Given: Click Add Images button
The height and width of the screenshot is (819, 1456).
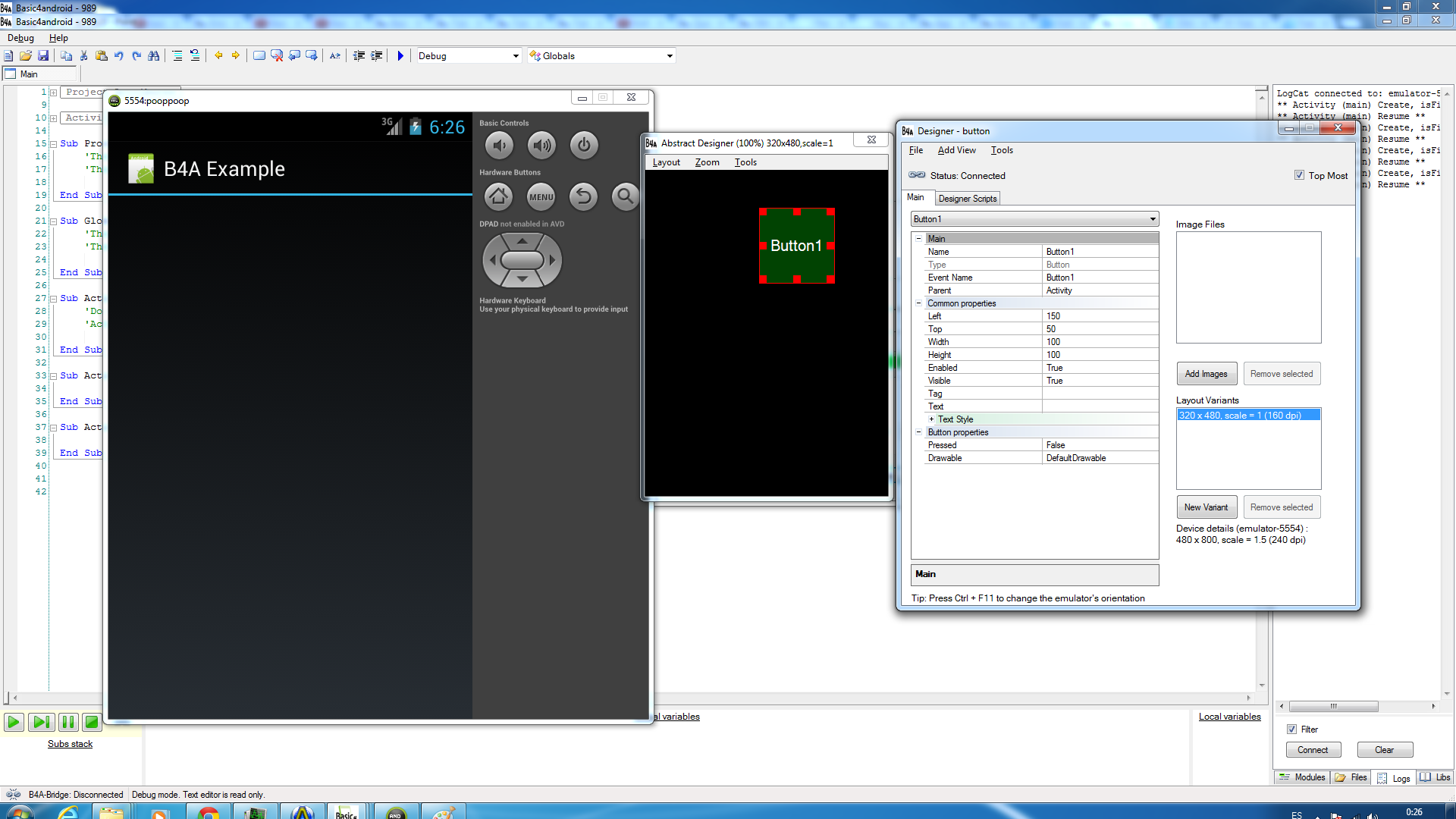Looking at the screenshot, I should [1207, 374].
